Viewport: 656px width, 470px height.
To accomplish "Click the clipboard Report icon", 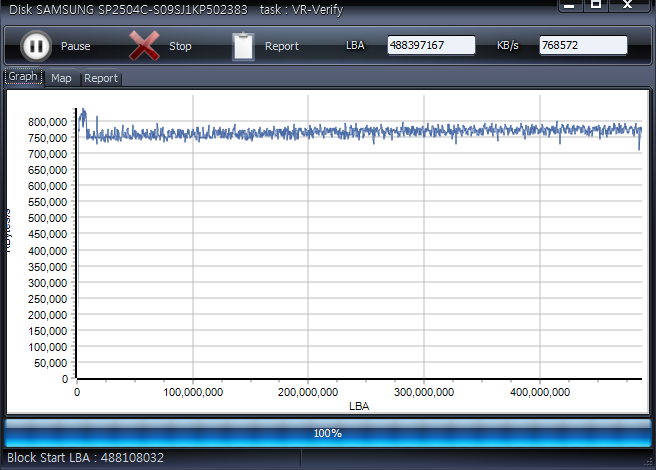I will pyautogui.click(x=243, y=46).
